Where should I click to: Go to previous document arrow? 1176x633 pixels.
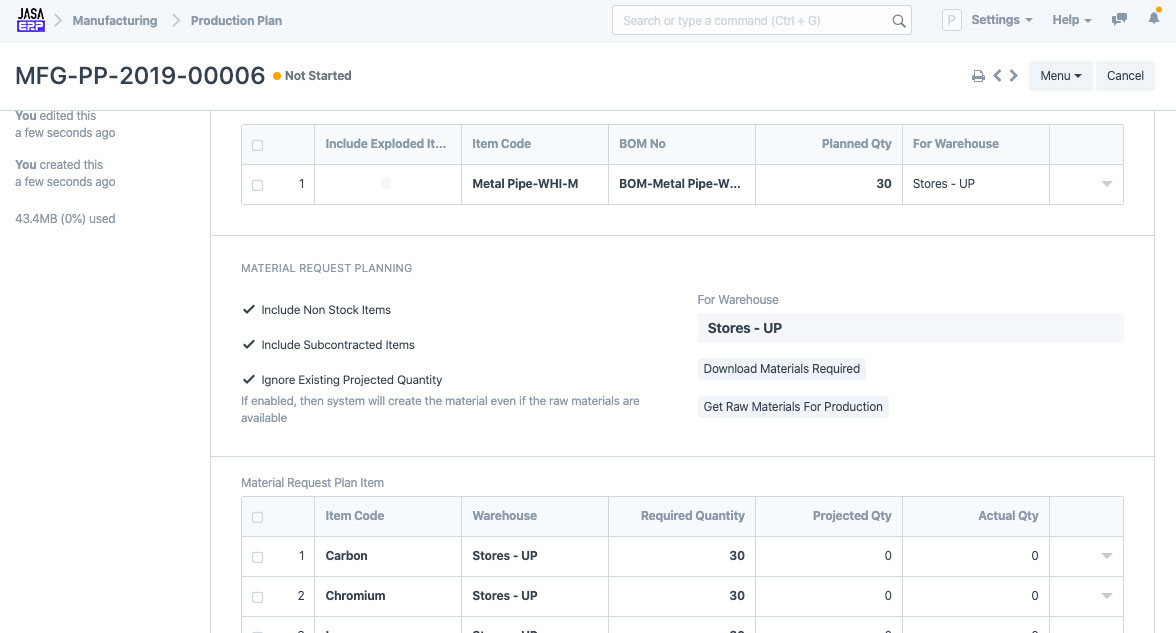(x=997, y=76)
